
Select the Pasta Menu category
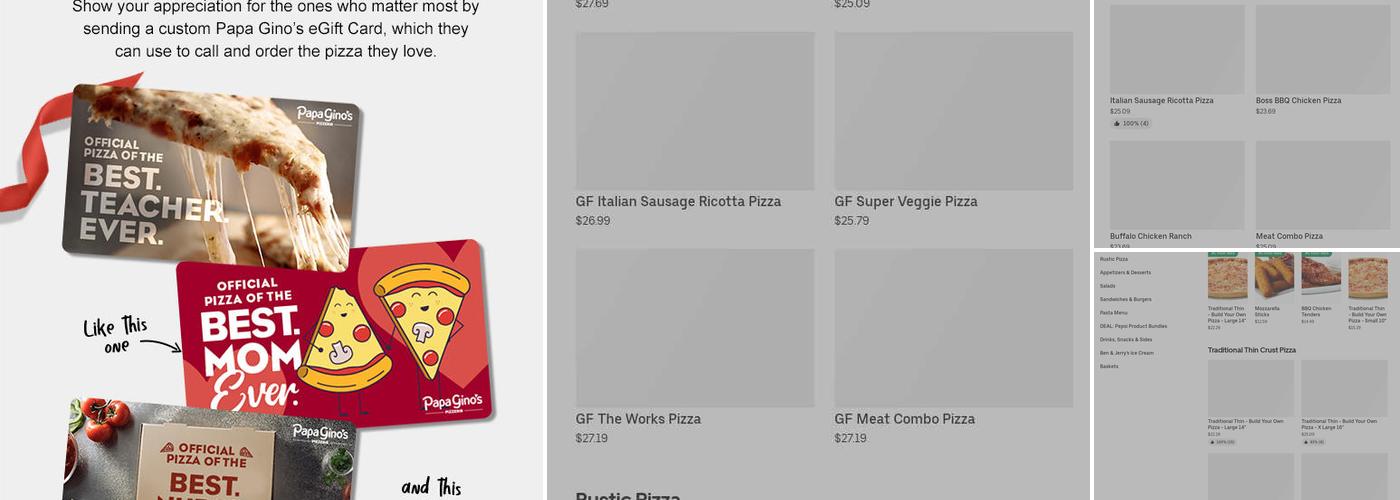[1114, 313]
